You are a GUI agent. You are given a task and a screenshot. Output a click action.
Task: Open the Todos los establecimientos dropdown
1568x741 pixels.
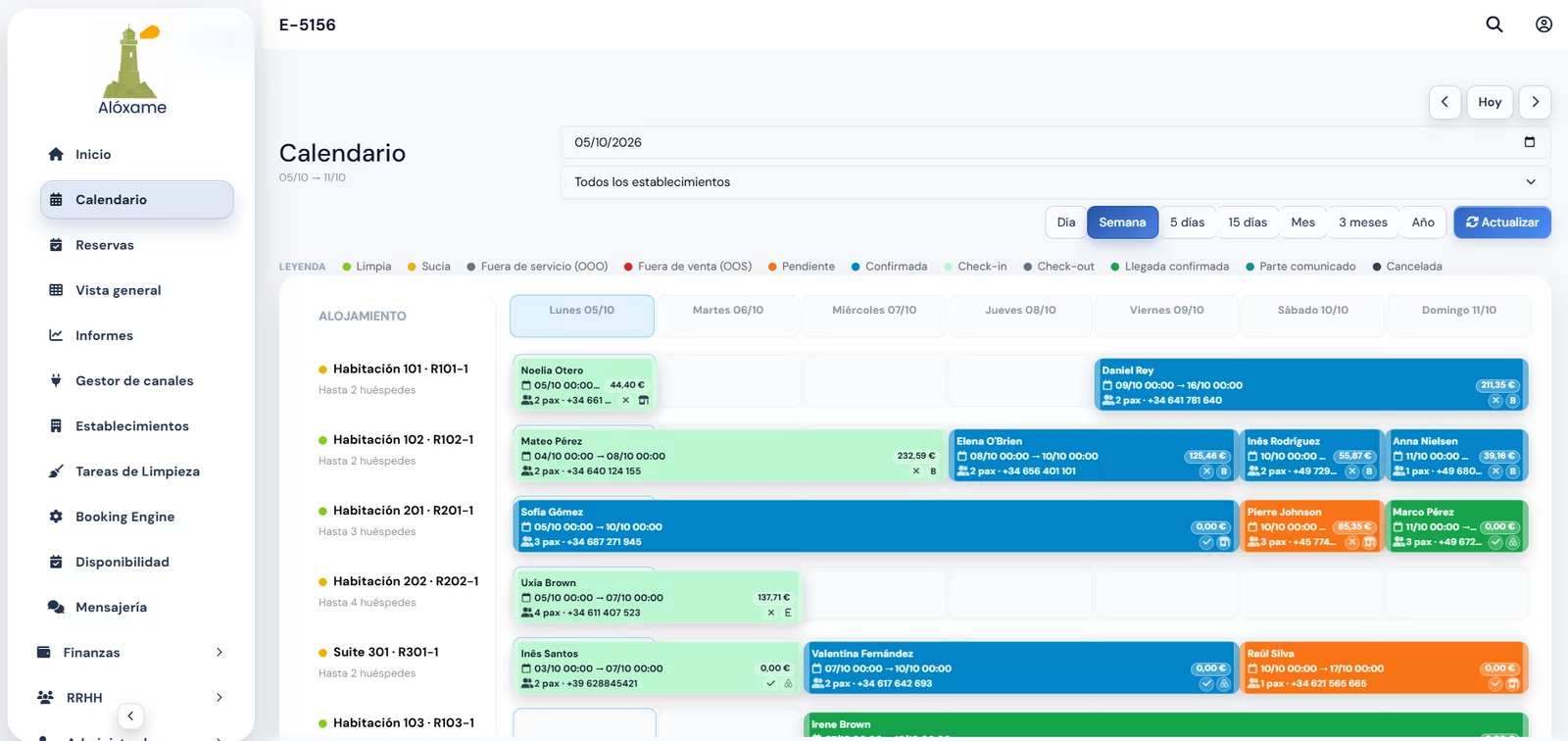point(1055,182)
